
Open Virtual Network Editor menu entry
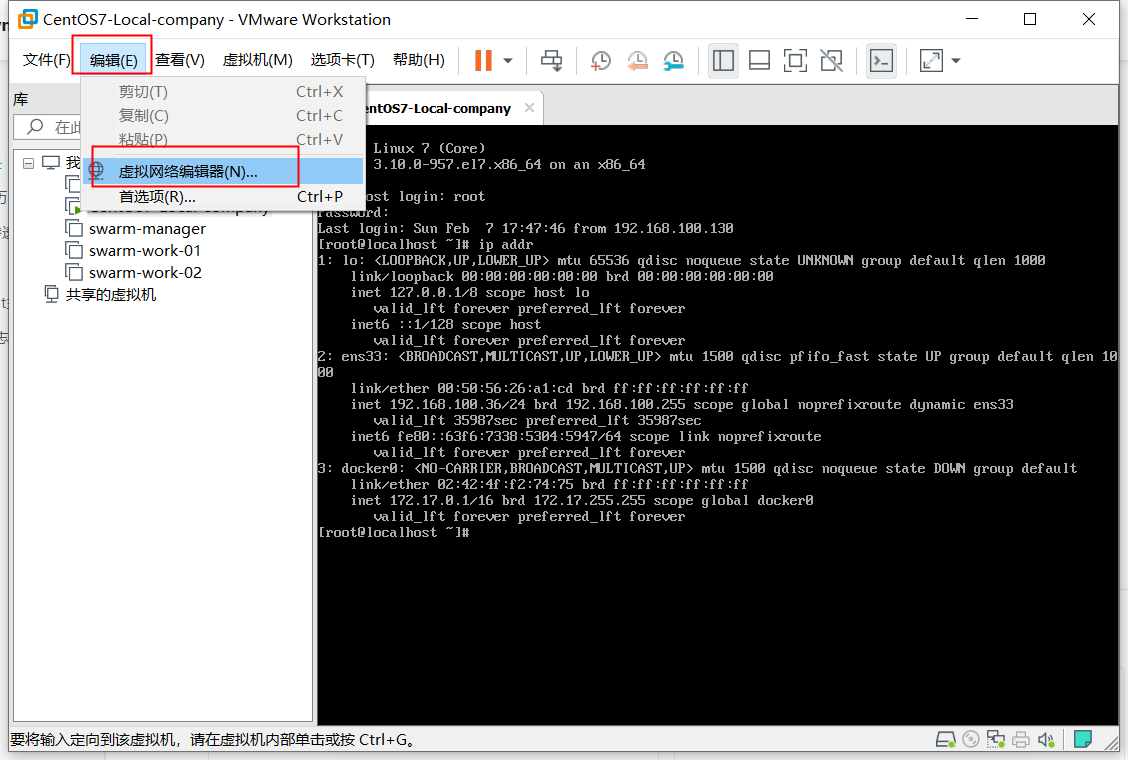(x=188, y=172)
